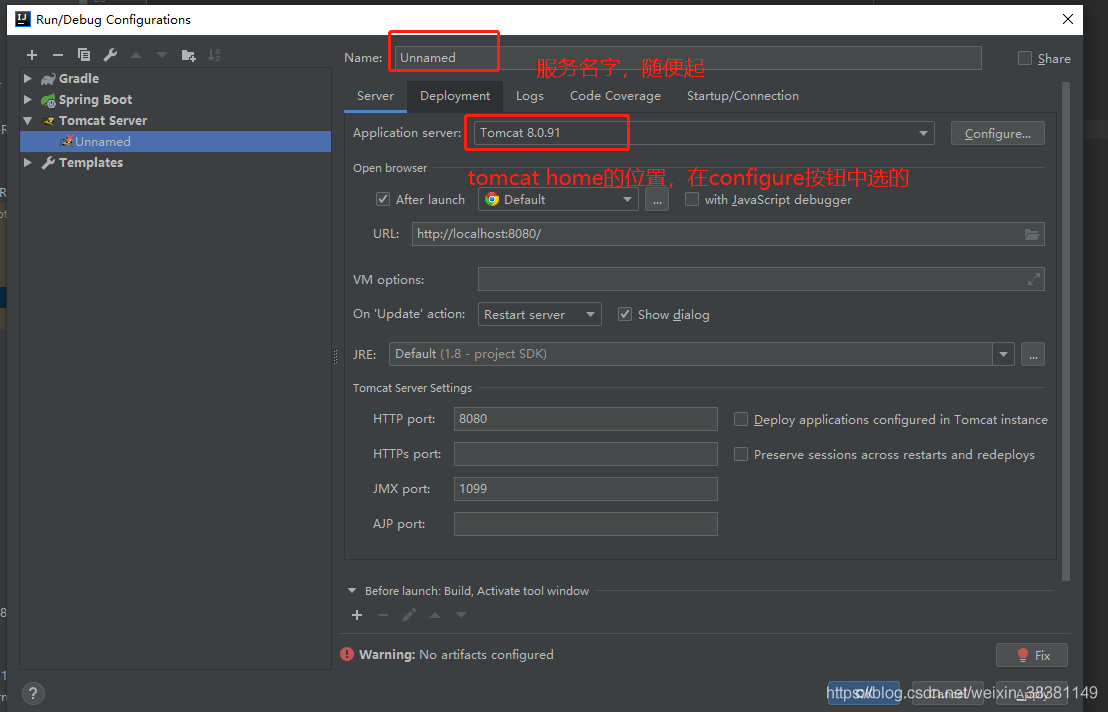The image size is (1108, 712).
Task: Open the Application server dropdown
Action: [x=921, y=133]
